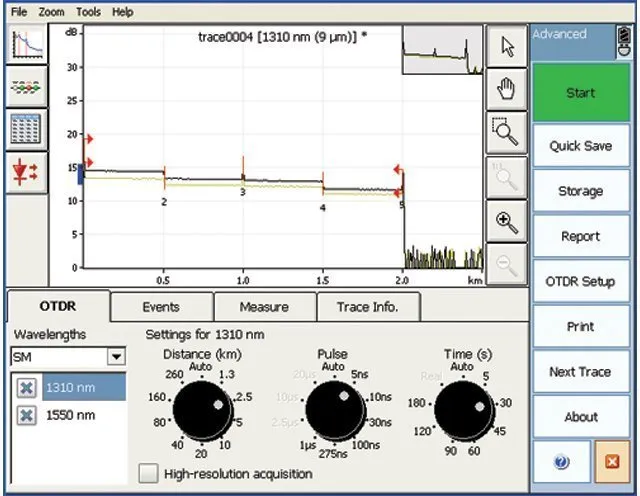
Task: Open the Tools menu
Action: click(x=88, y=12)
